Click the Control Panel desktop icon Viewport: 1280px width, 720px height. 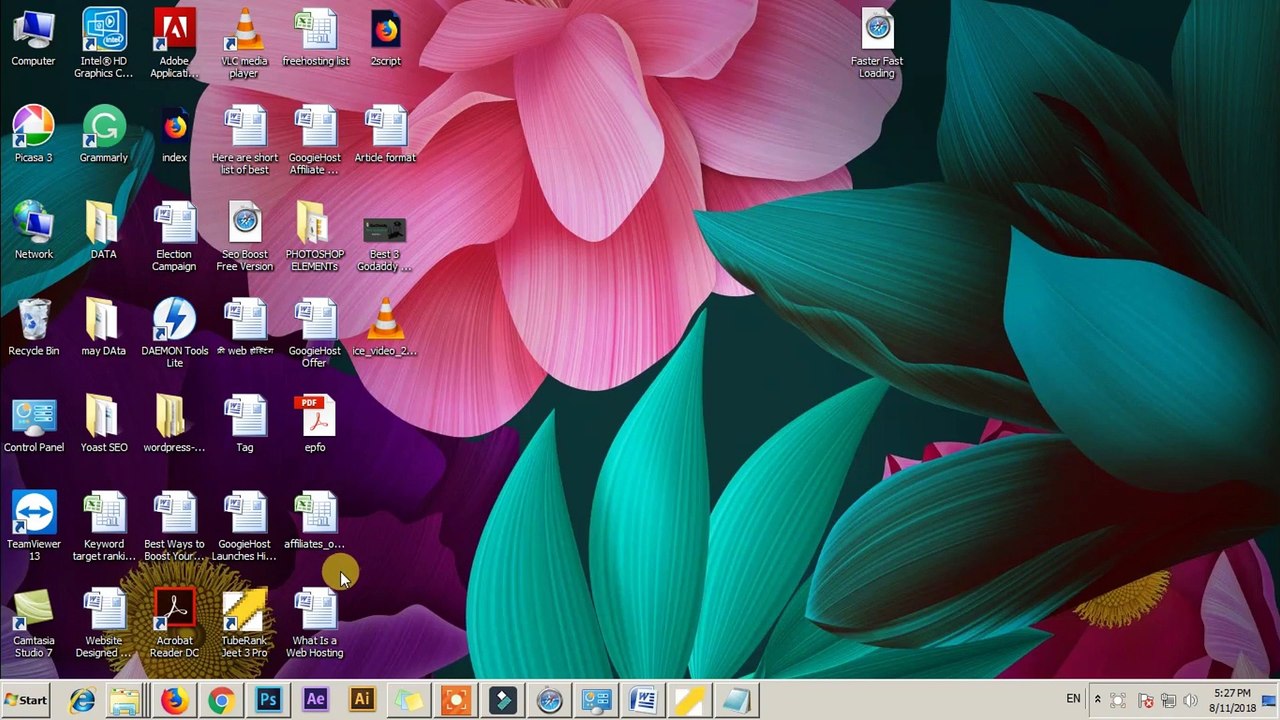33,425
